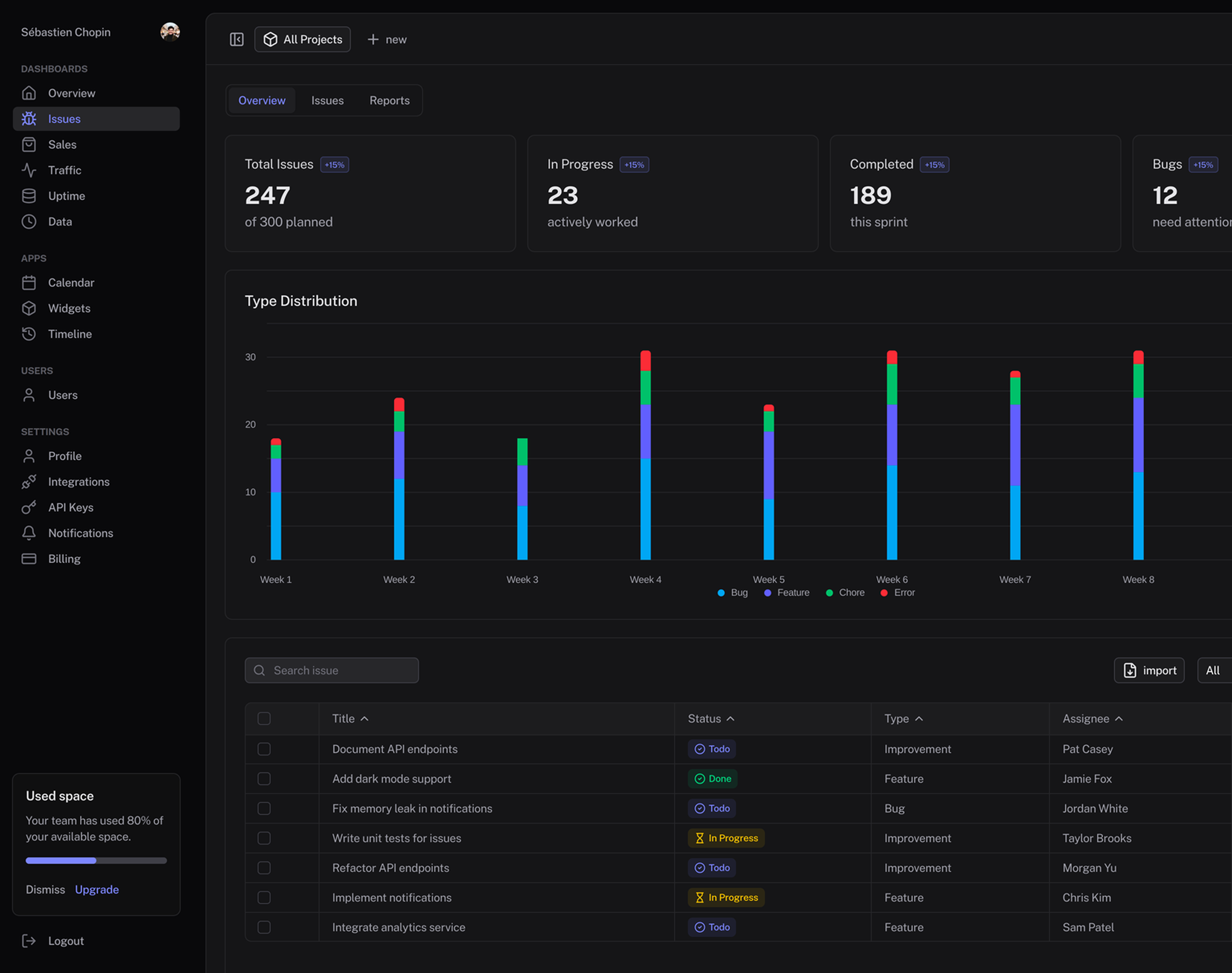The height and width of the screenshot is (973, 1232).
Task: Select all issues using the header checkbox
Action: (264, 718)
